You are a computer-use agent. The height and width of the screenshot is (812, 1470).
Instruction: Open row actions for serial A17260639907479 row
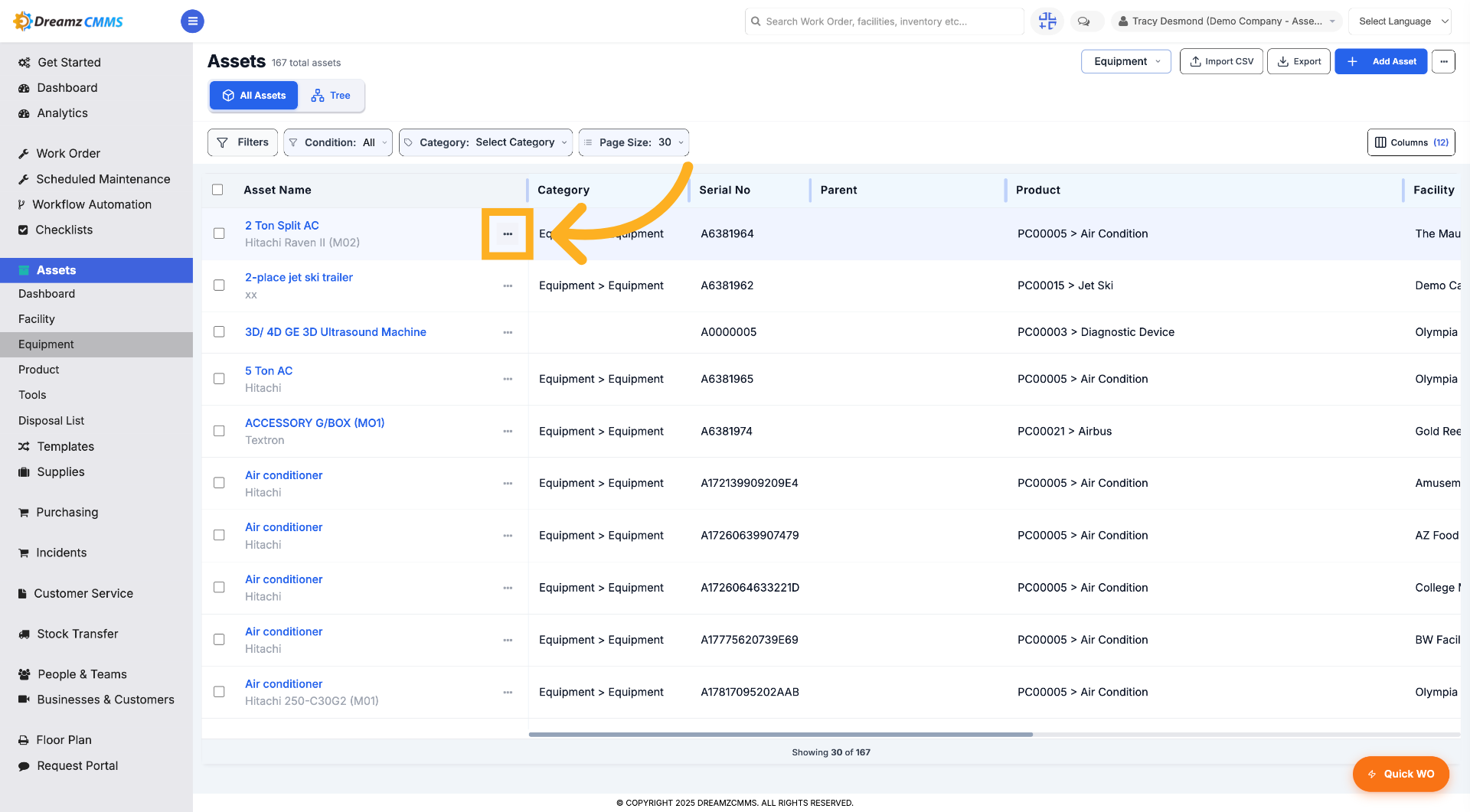[x=508, y=536]
